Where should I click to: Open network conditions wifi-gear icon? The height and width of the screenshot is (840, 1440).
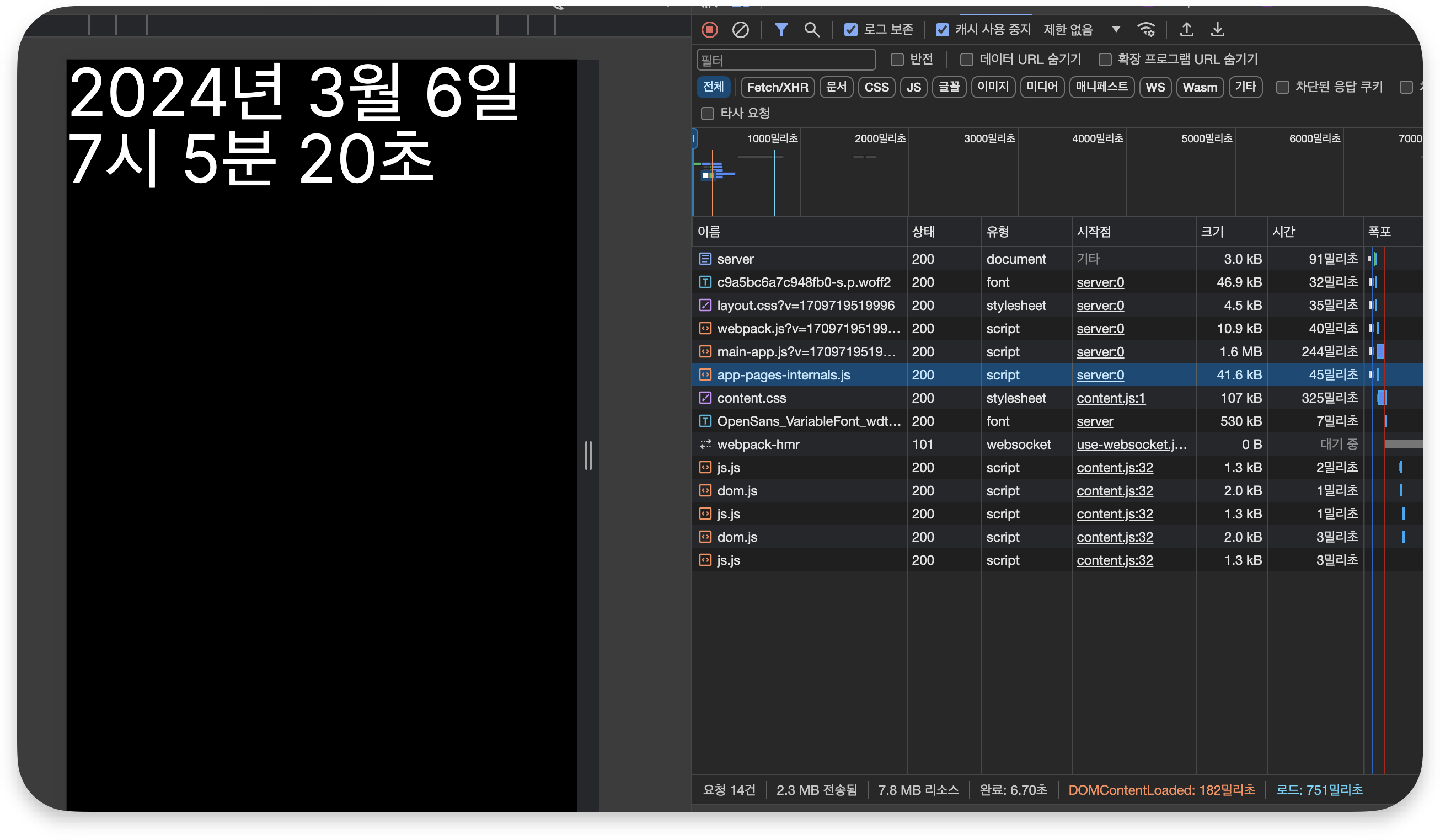(1147, 30)
